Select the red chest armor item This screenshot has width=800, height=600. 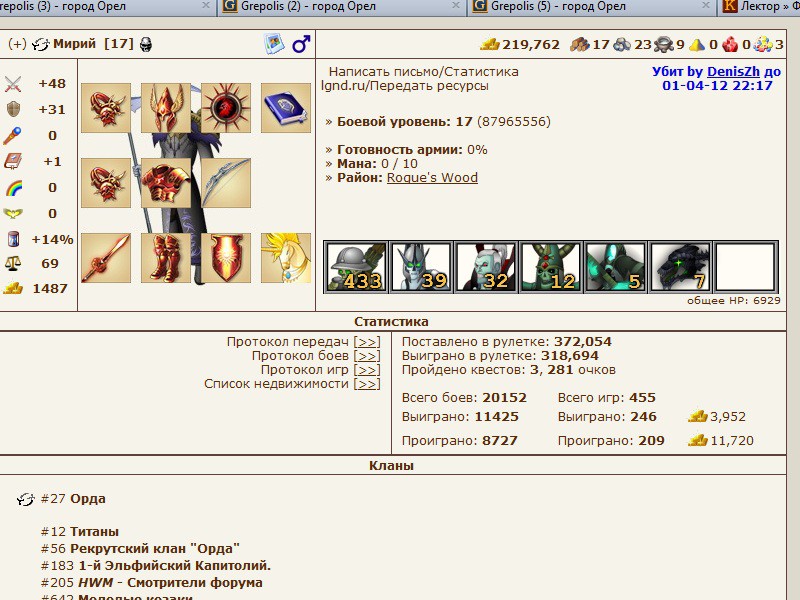pyautogui.click(x=166, y=183)
